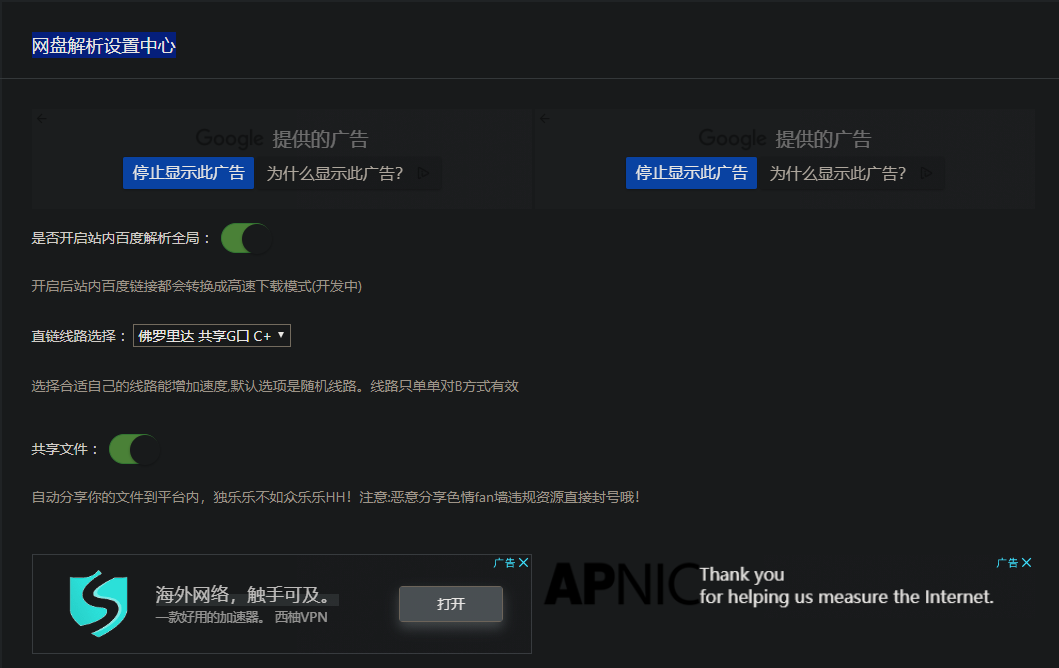The image size is (1059, 668).
Task: Click the back arrow in left Google ad
Action: [x=42, y=119]
